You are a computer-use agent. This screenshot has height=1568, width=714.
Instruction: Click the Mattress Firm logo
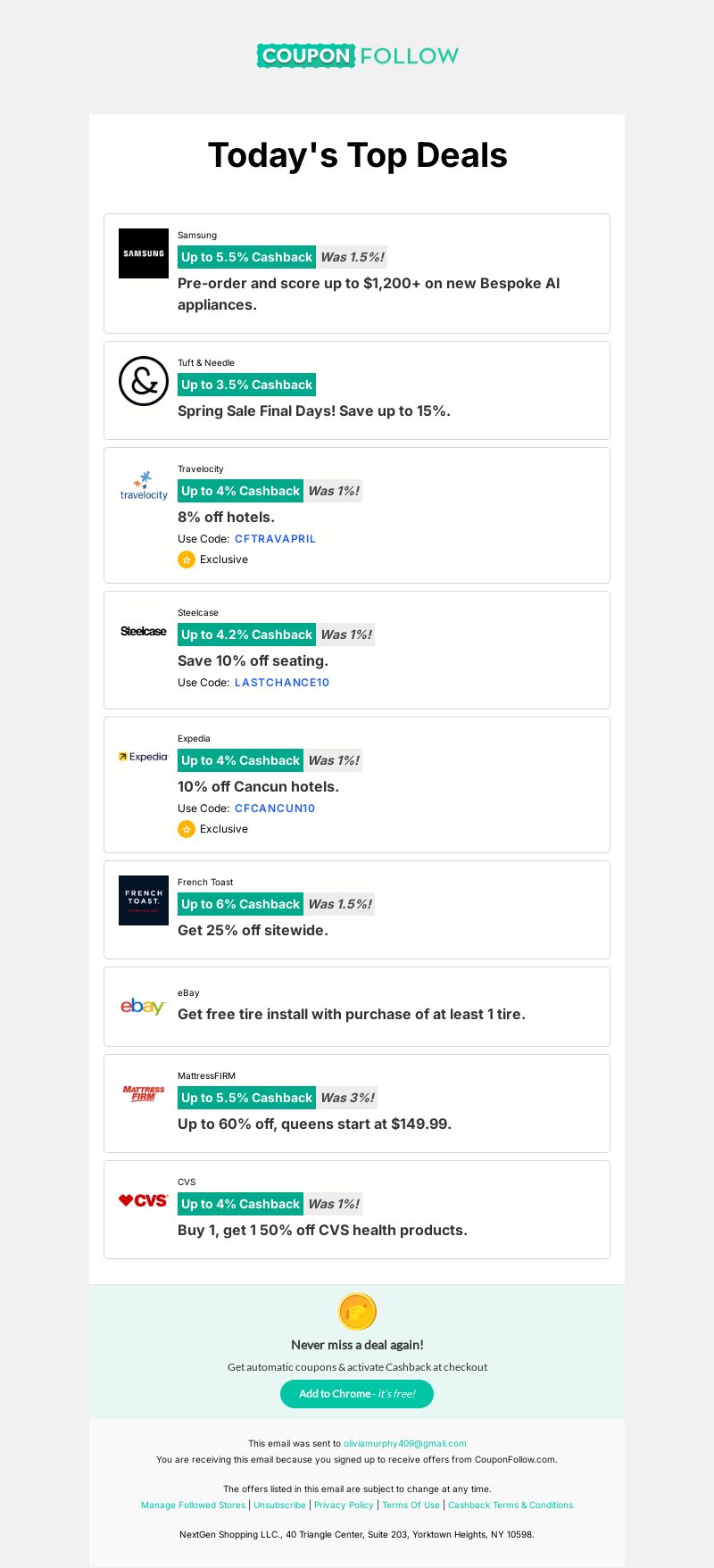[x=144, y=1093]
